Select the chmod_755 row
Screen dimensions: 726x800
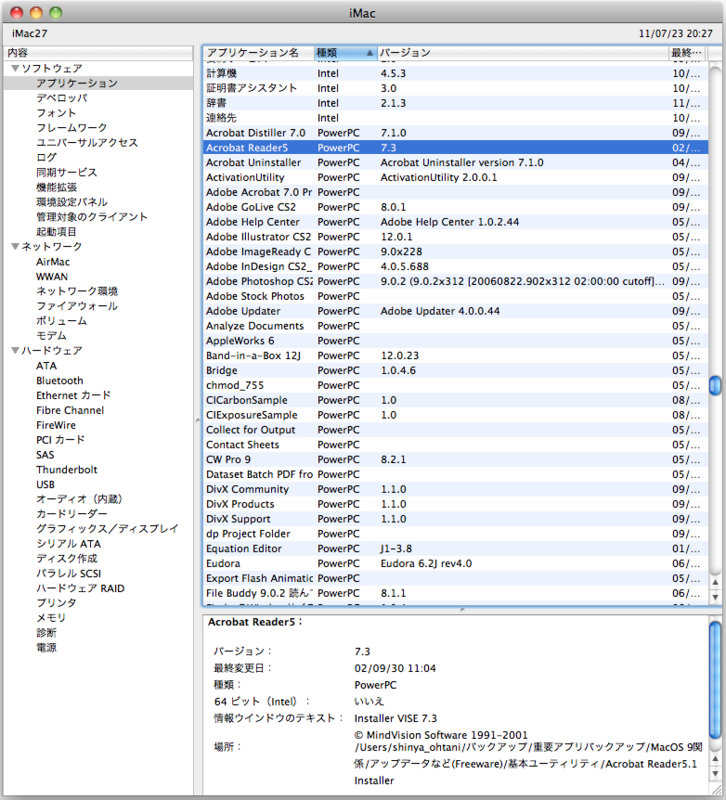click(x=456, y=385)
